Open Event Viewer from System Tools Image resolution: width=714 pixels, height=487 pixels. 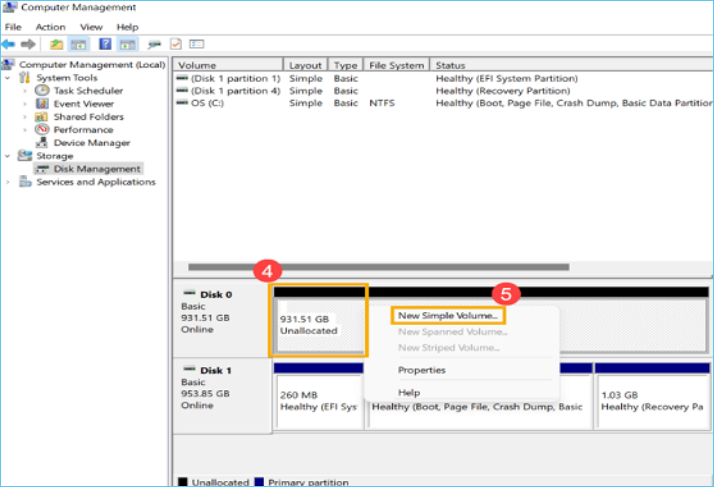click(x=83, y=103)
